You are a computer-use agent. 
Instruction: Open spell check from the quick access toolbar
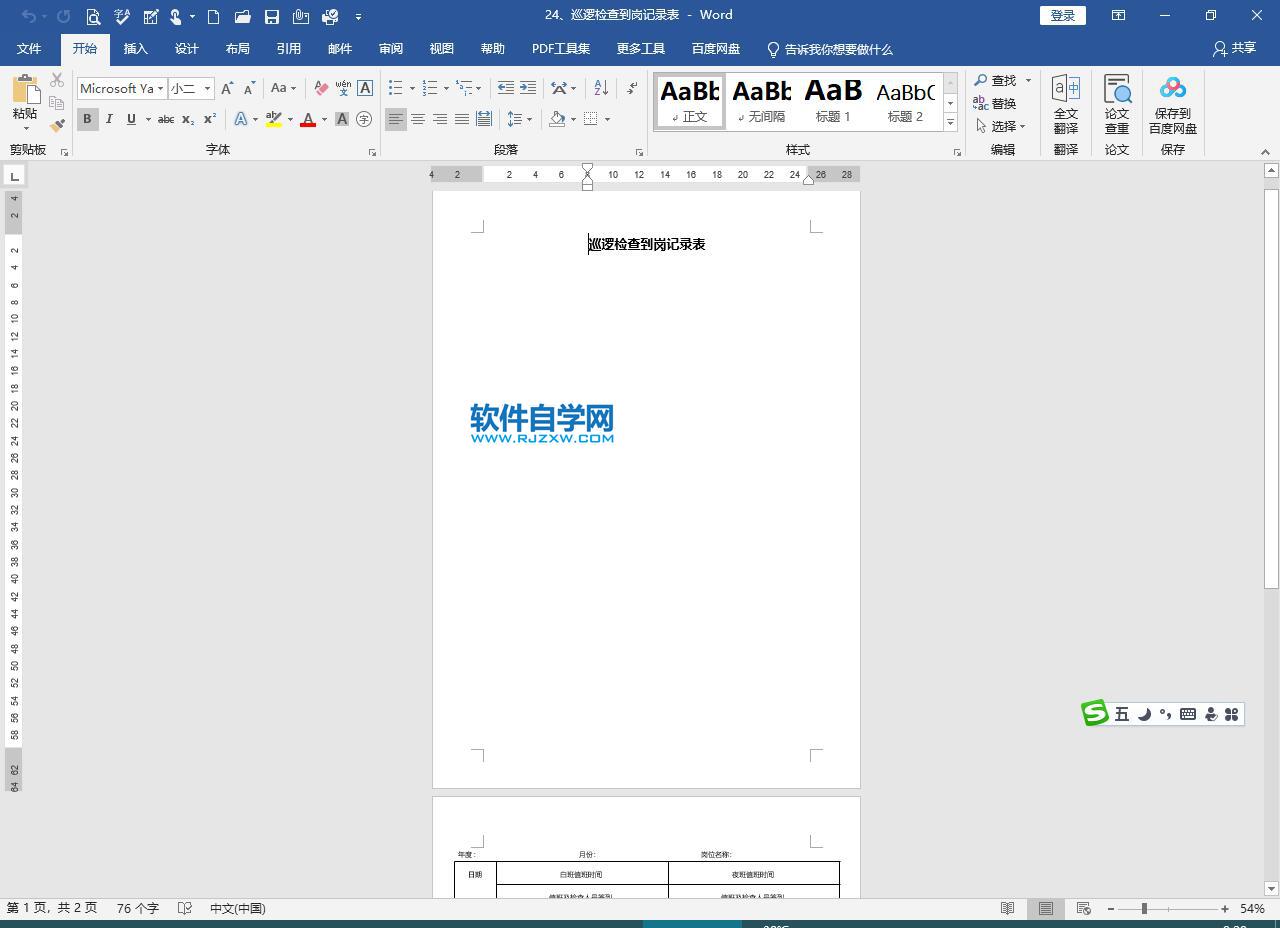click(x=122, y=16)
